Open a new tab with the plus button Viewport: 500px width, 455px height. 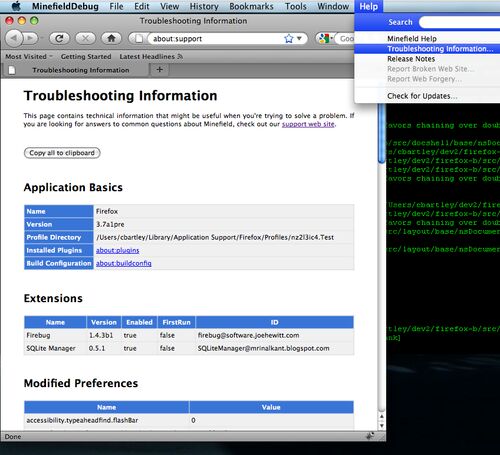[159, 69]
